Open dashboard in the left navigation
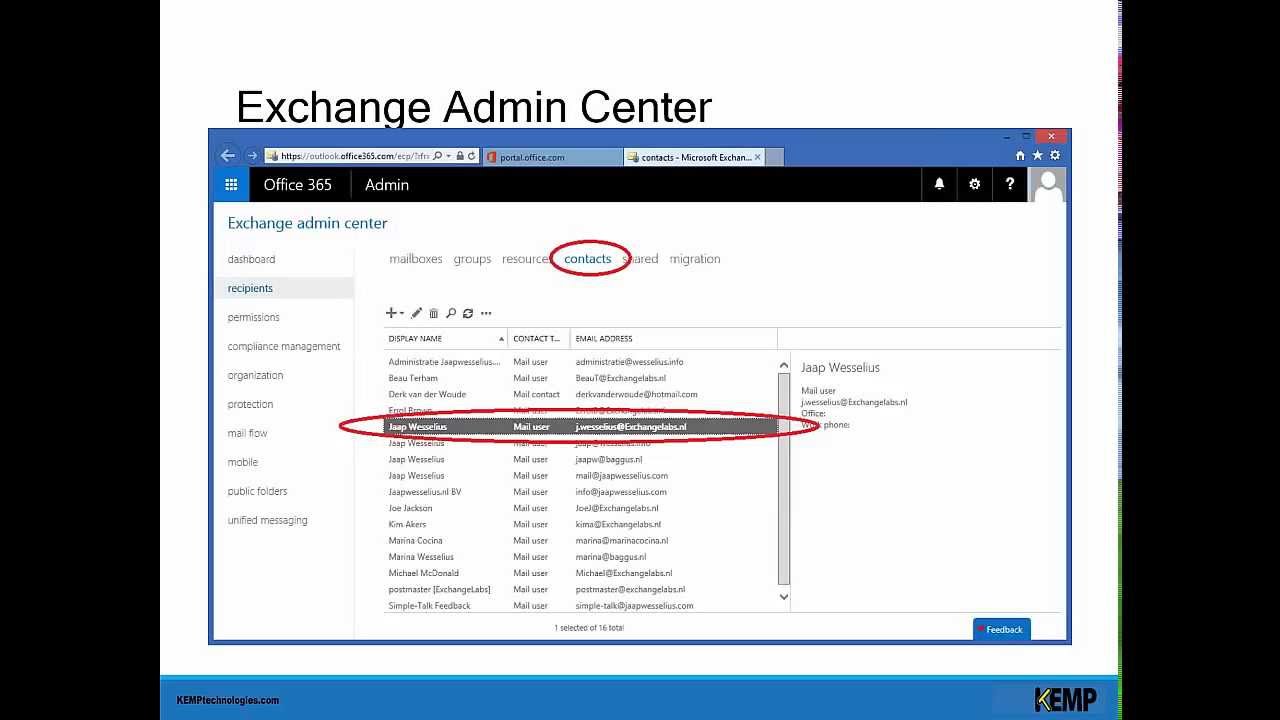 [251, 259]
